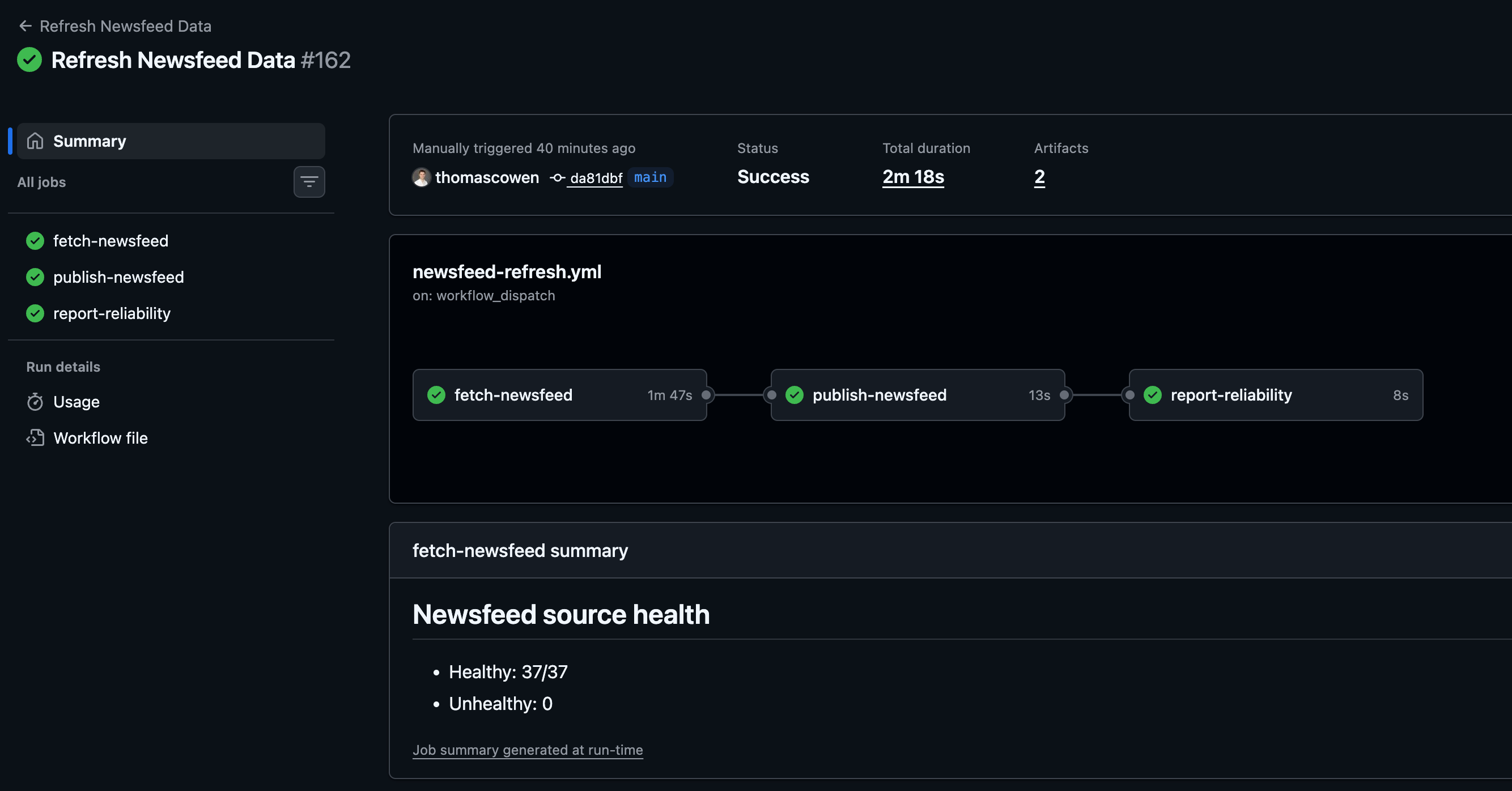Image resolution: width=1512 pixels, height=791 pixels.
Task: Click the thomascowen avatar image
Action: tap(422, 177)
